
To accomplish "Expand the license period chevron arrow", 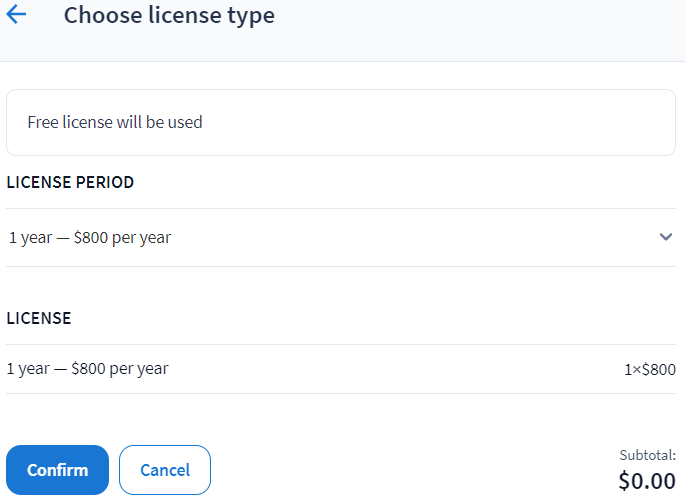I will [x=666, y=237].
